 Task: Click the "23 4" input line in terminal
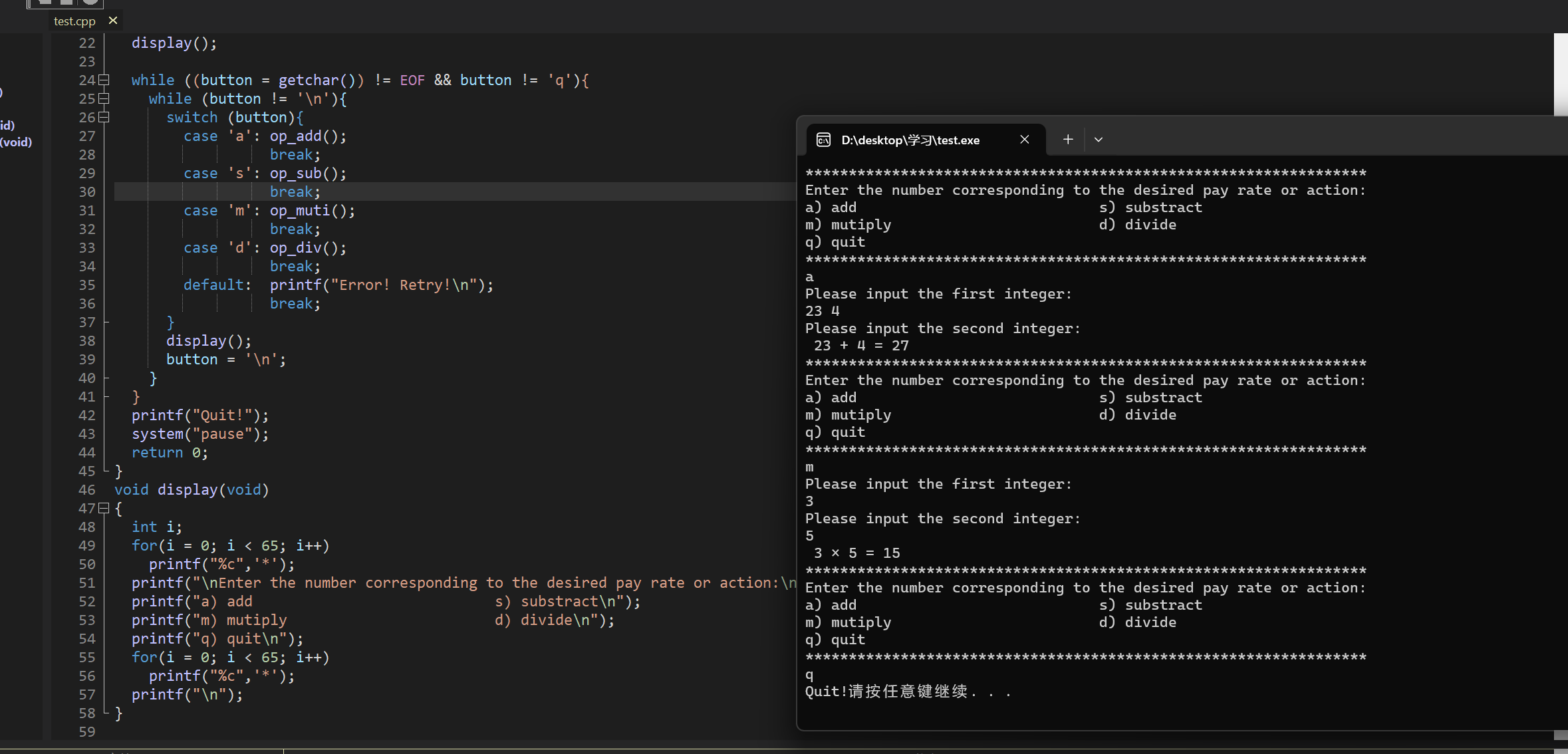823,311
